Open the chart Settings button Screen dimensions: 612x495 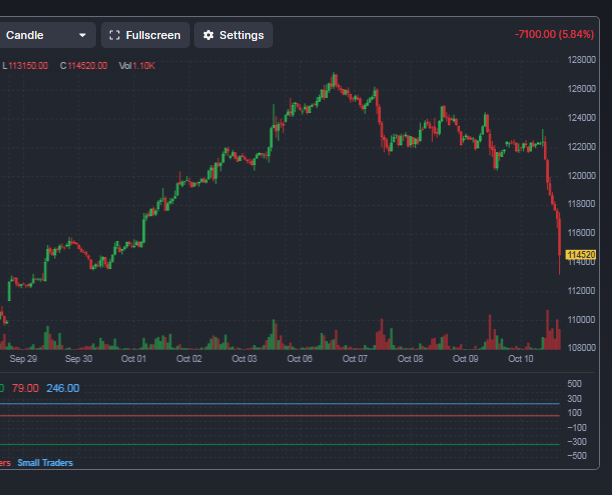233,35
